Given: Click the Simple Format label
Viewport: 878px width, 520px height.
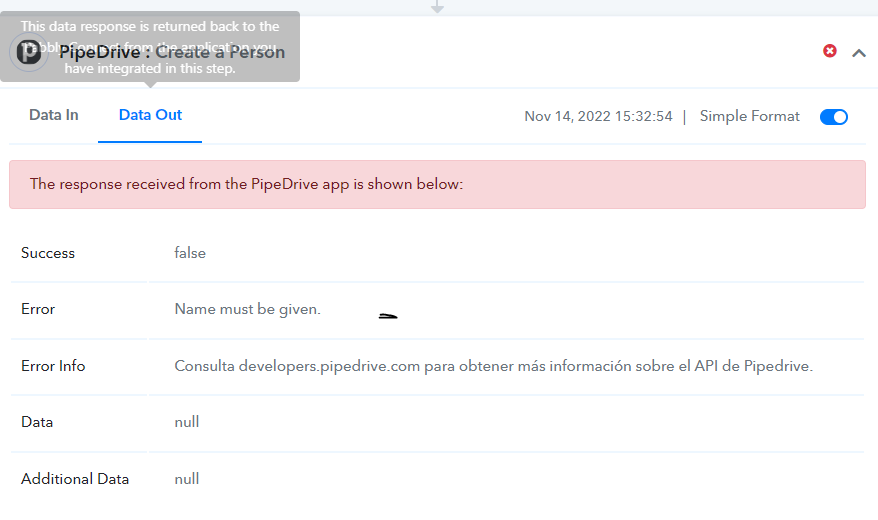Looking at the screenshot, I should [x=750, y=116].
